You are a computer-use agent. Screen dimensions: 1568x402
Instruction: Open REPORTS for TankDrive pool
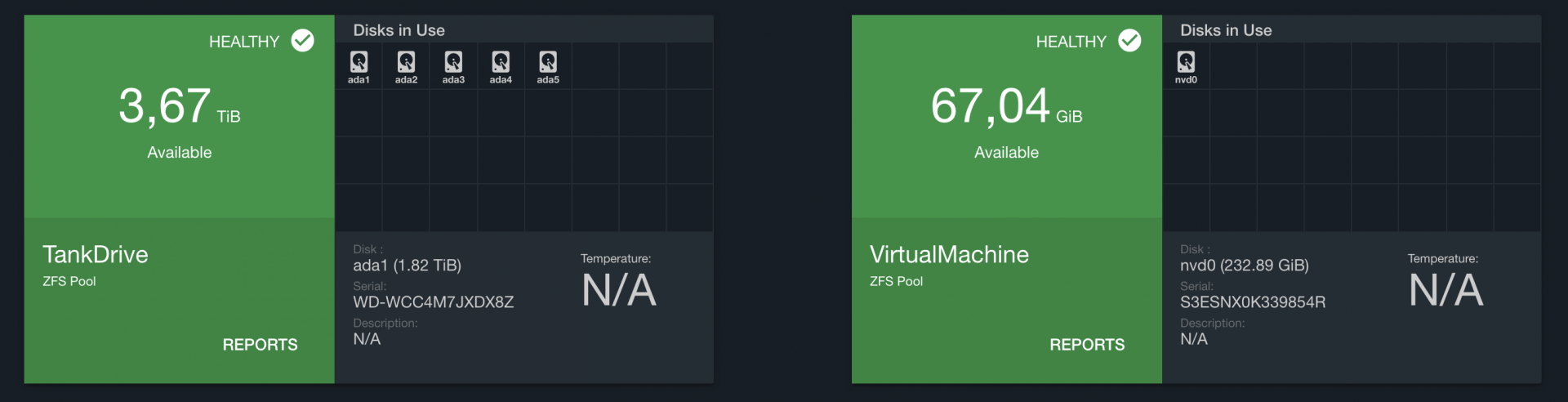click(x=260, y=345)
